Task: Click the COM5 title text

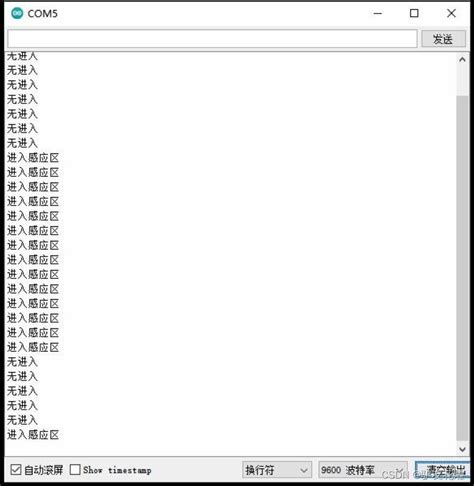Action: click(x=43, y=14)
